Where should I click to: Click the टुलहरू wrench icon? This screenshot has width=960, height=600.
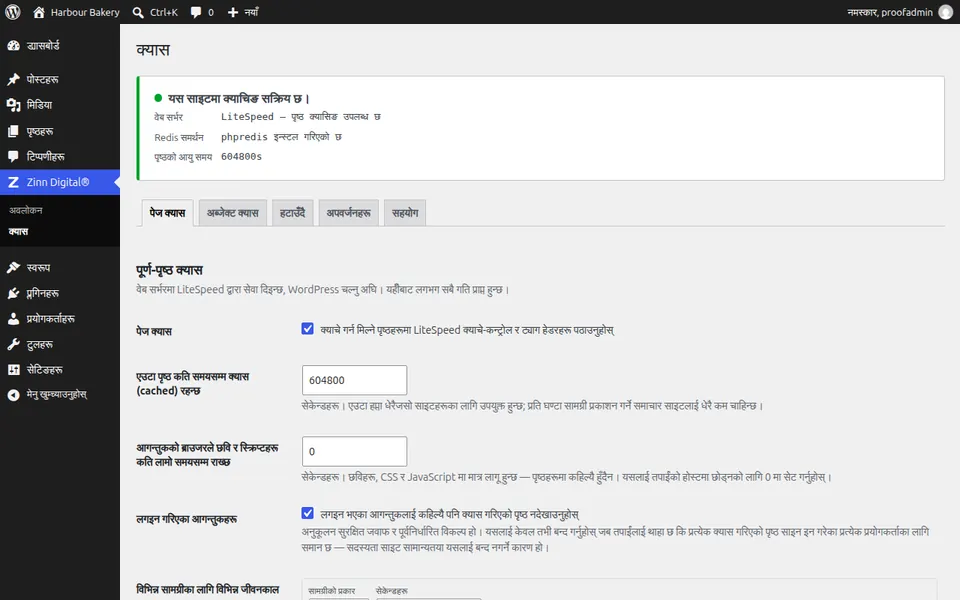pyautogui.click(x=13, y=345)
